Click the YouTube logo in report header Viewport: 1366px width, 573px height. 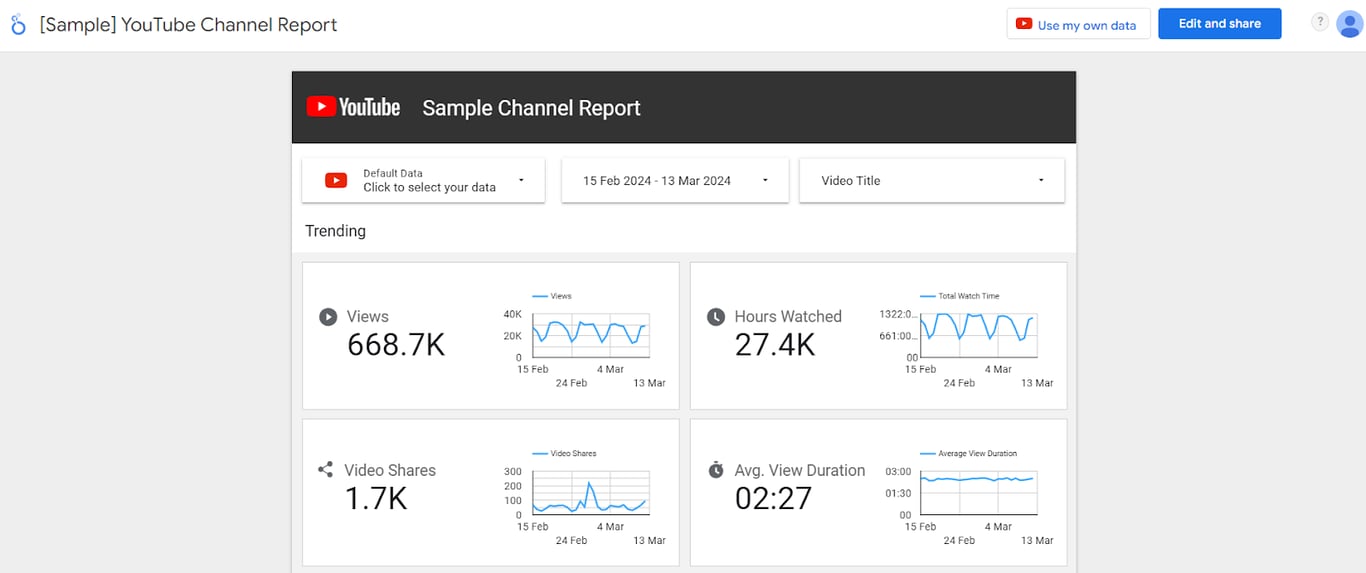pos(353,107)
